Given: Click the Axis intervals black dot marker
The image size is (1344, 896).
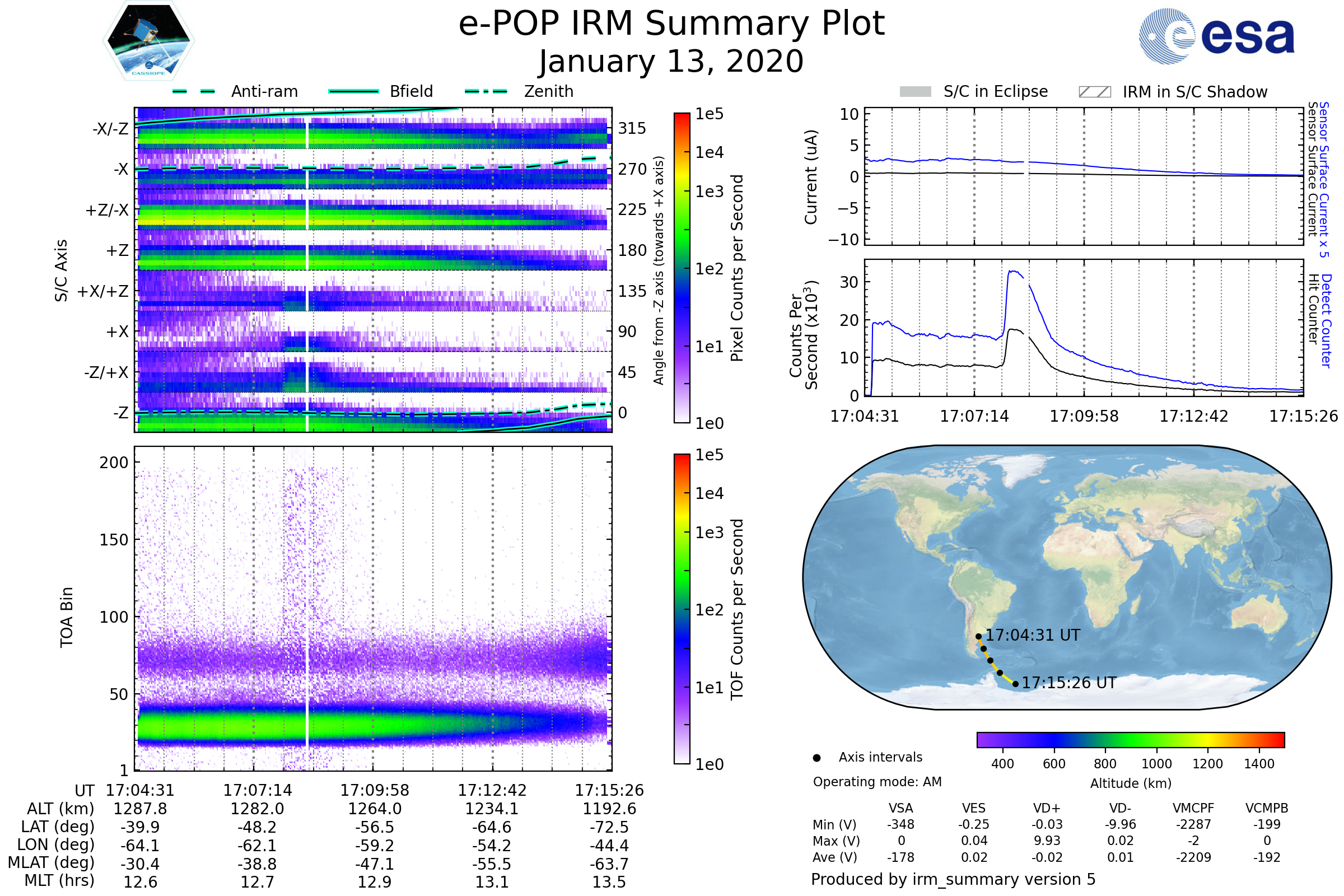Looking at the screenshot, I should pos(816,758).
